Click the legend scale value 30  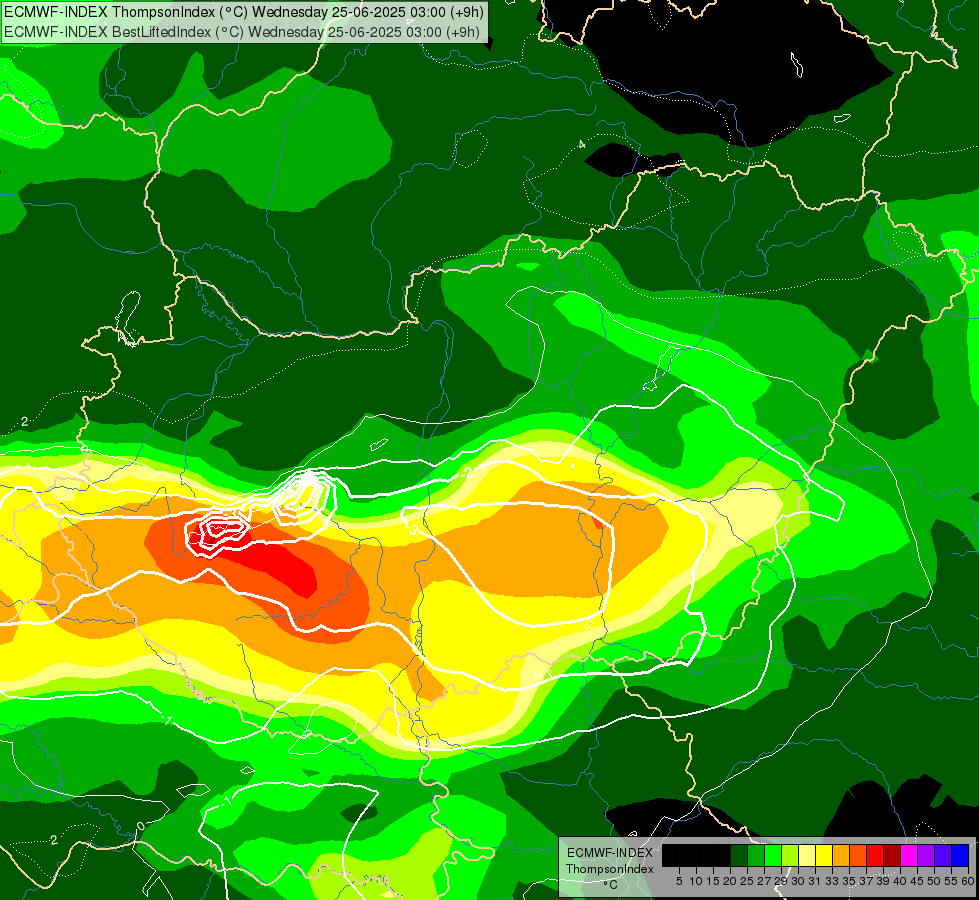[799, 881]
